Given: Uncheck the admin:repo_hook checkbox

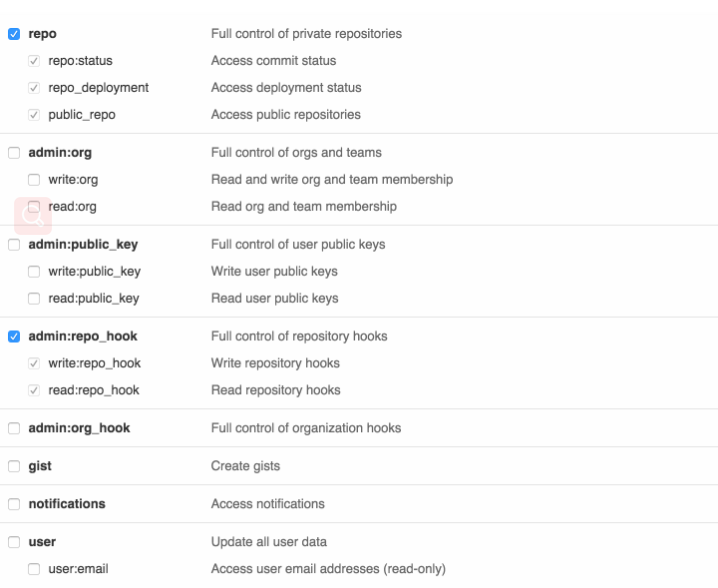Looking at the screenshot, I should coord(13,337).
